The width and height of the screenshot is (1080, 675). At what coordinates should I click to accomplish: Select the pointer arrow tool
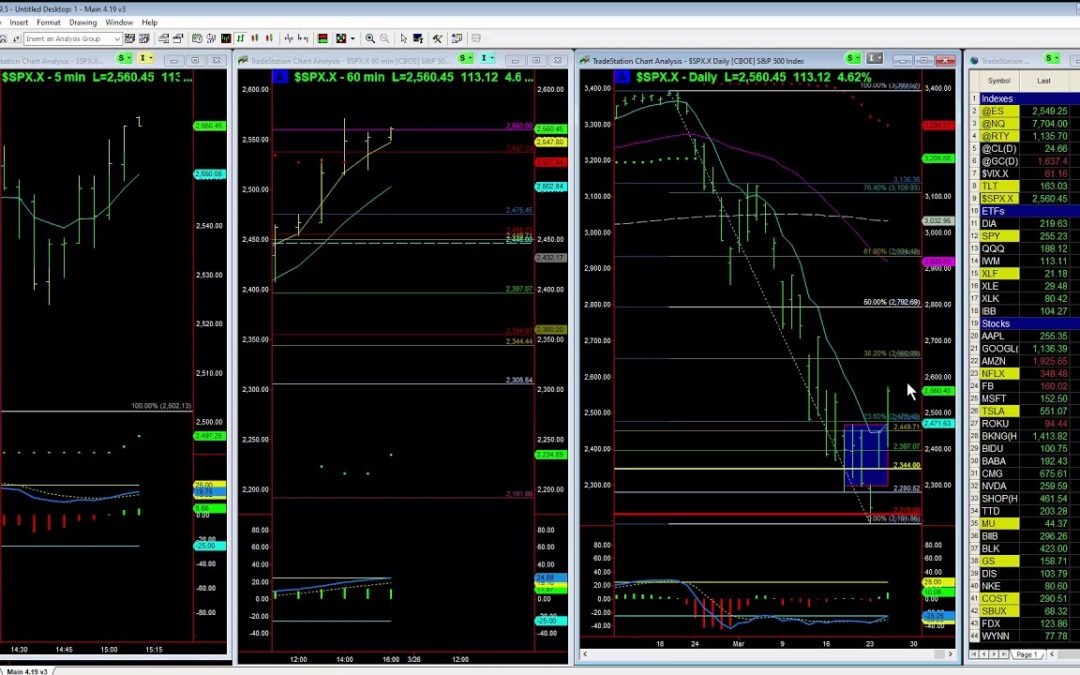pos(404,39)
